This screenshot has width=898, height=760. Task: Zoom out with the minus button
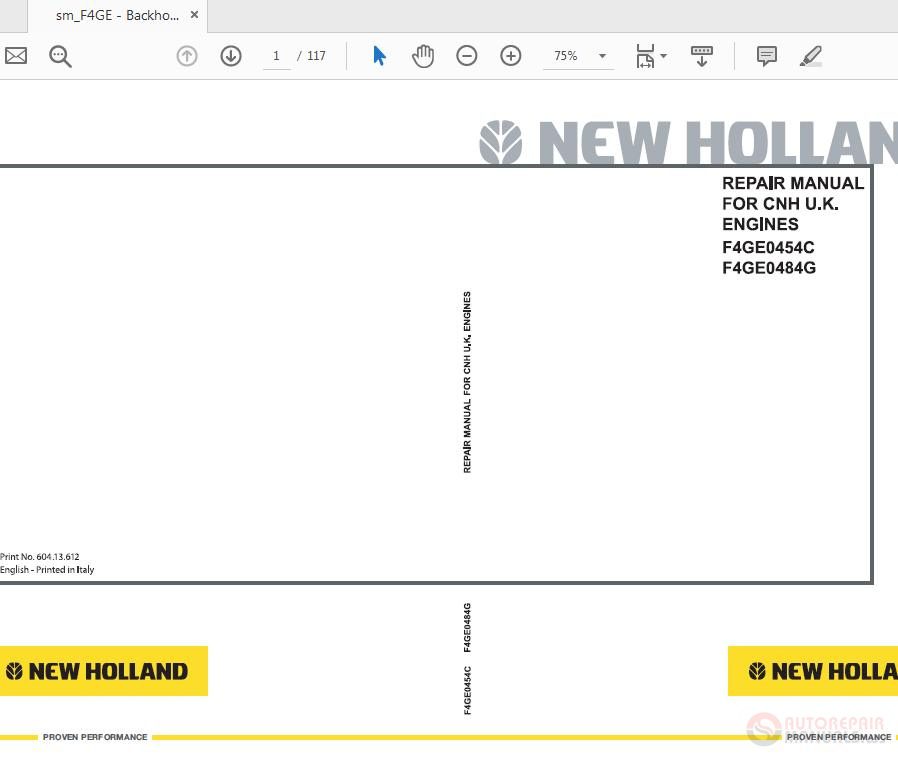click(x=467, y=56)
